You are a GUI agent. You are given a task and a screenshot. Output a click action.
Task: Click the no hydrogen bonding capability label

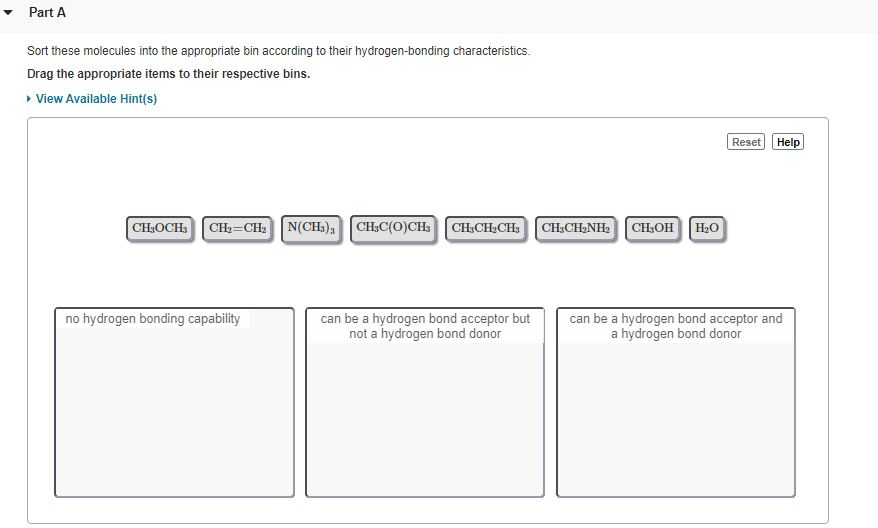pos(153,319)
